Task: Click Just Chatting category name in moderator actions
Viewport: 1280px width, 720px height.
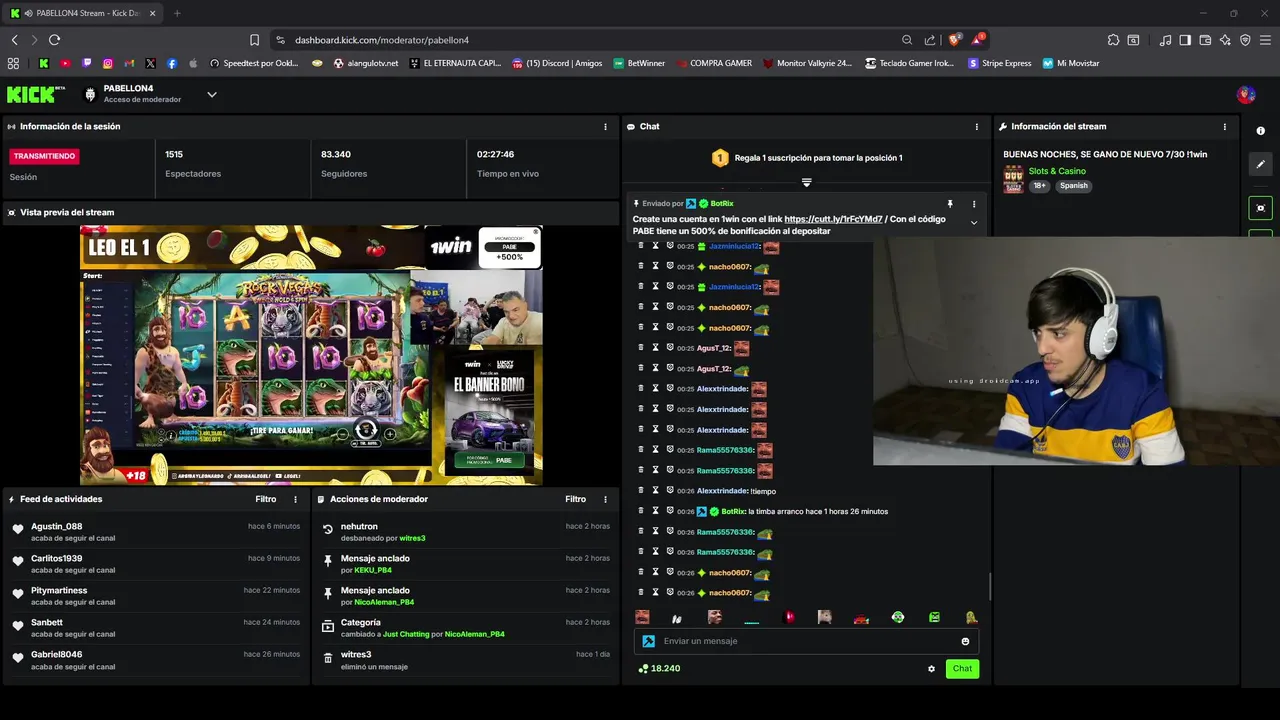Action: coord(406,634)
